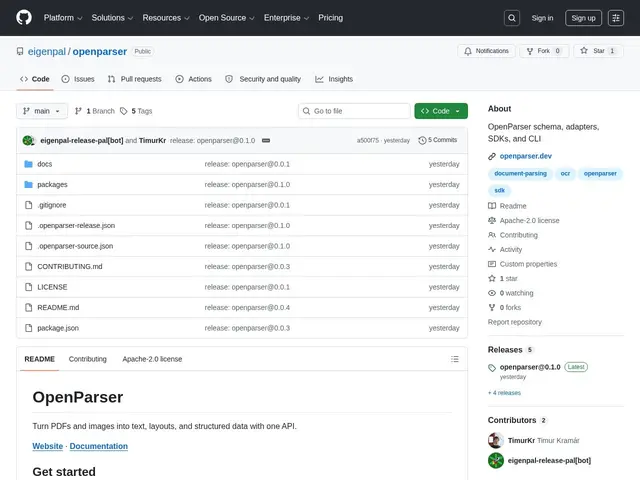Click the license scale icon in About
Viewport: 640px width, 480px height.
pos(492,220)
